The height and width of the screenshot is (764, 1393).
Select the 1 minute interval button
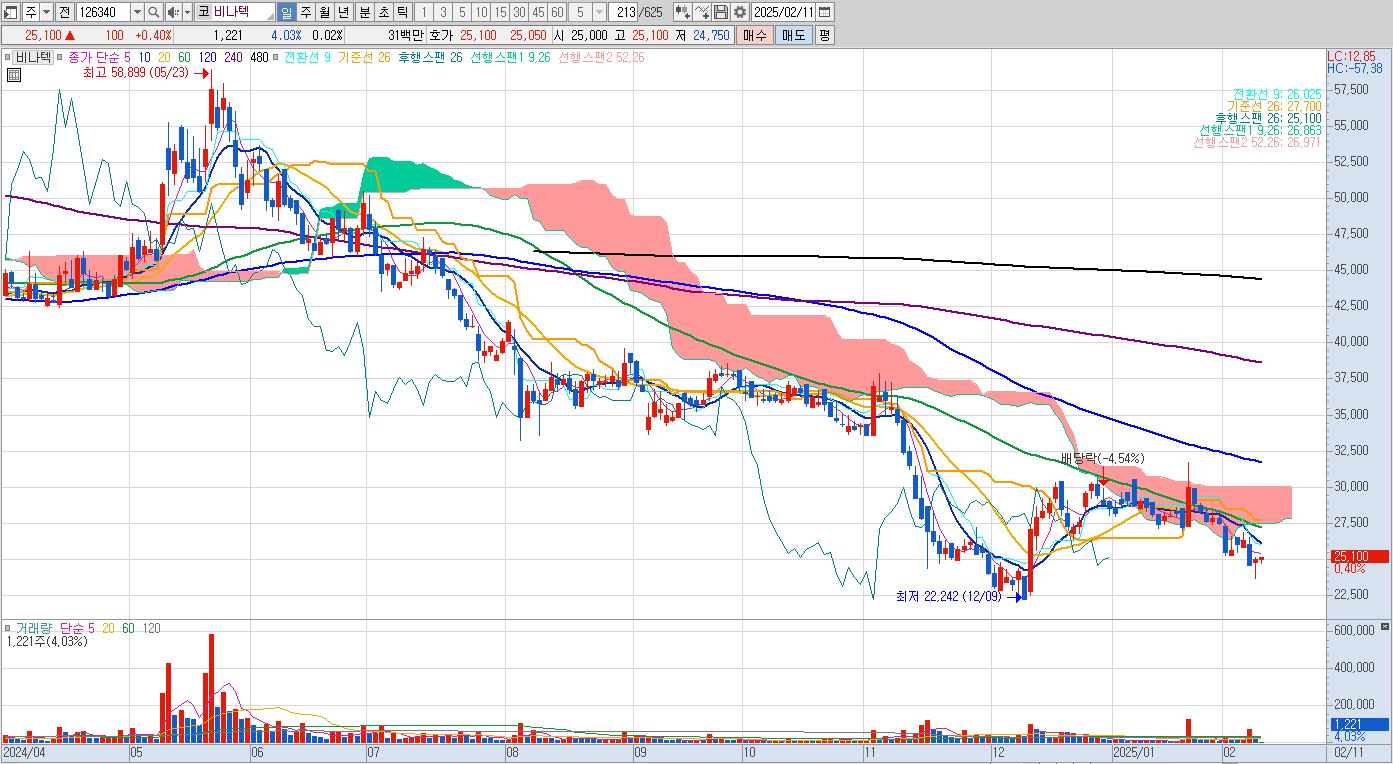(x=423, y=12)
